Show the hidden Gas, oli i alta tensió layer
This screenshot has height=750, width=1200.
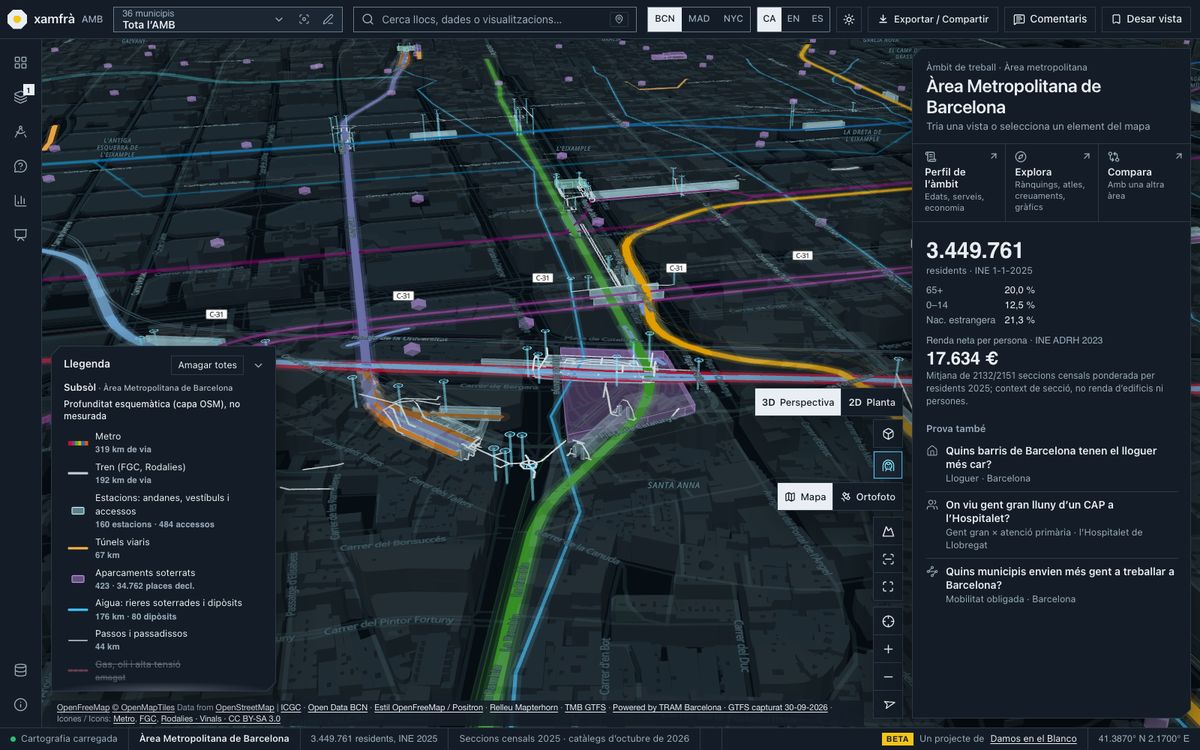click(163, 670)
